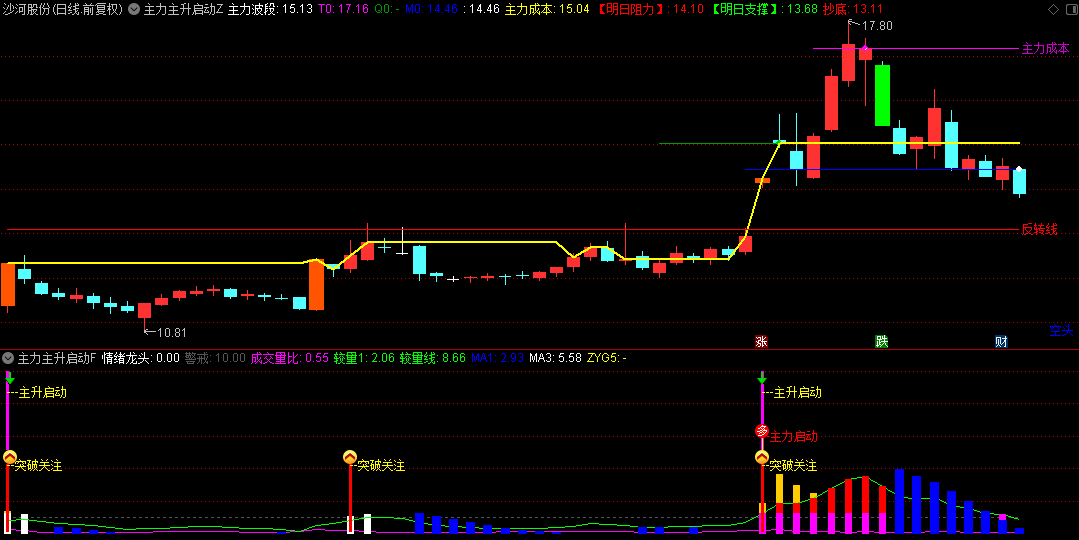Click the MA3: 5.58 value

click(555, 358)
